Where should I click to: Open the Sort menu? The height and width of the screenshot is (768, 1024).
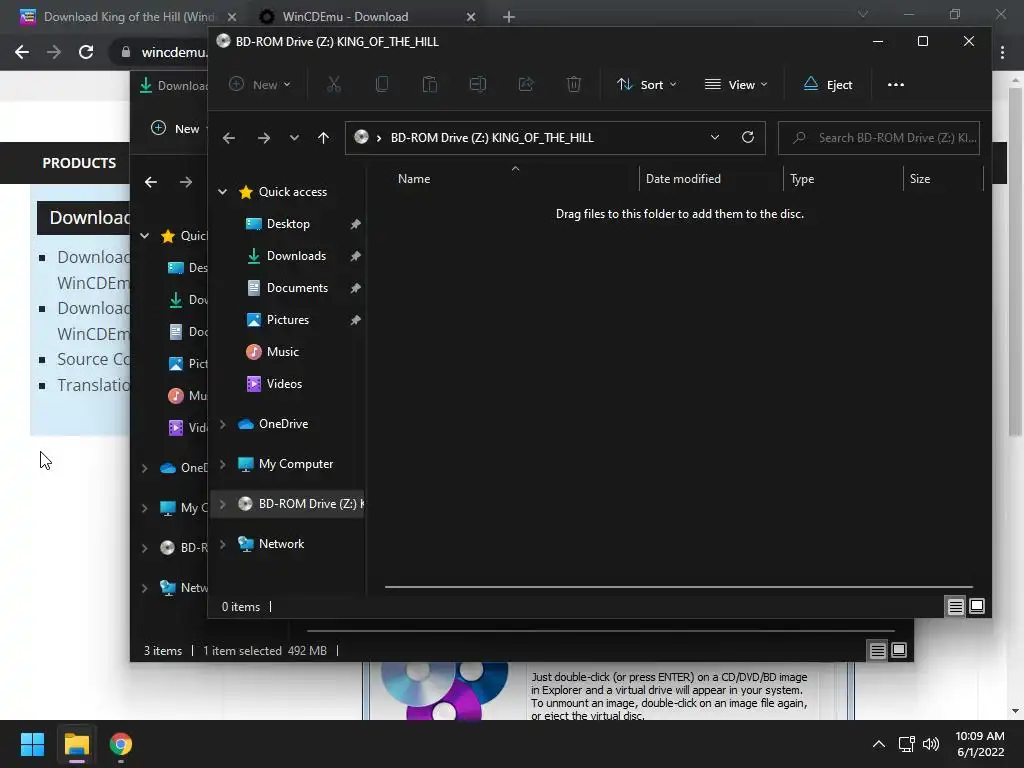[647, 84]
